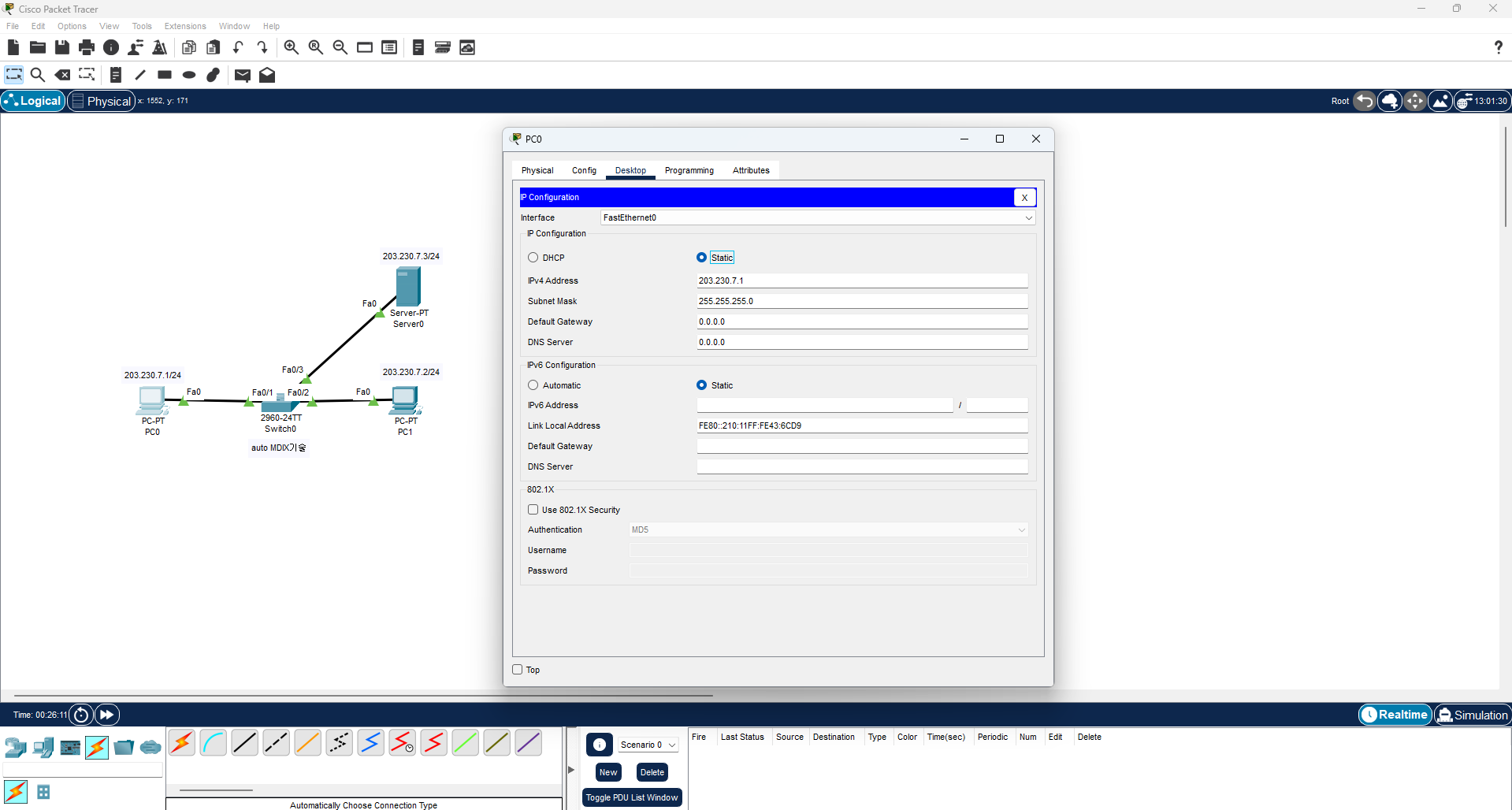This screenshot has height=810, width=1512.
Task: Click the Set Tiled Background icon
Action: click(x=1440, y=101)
